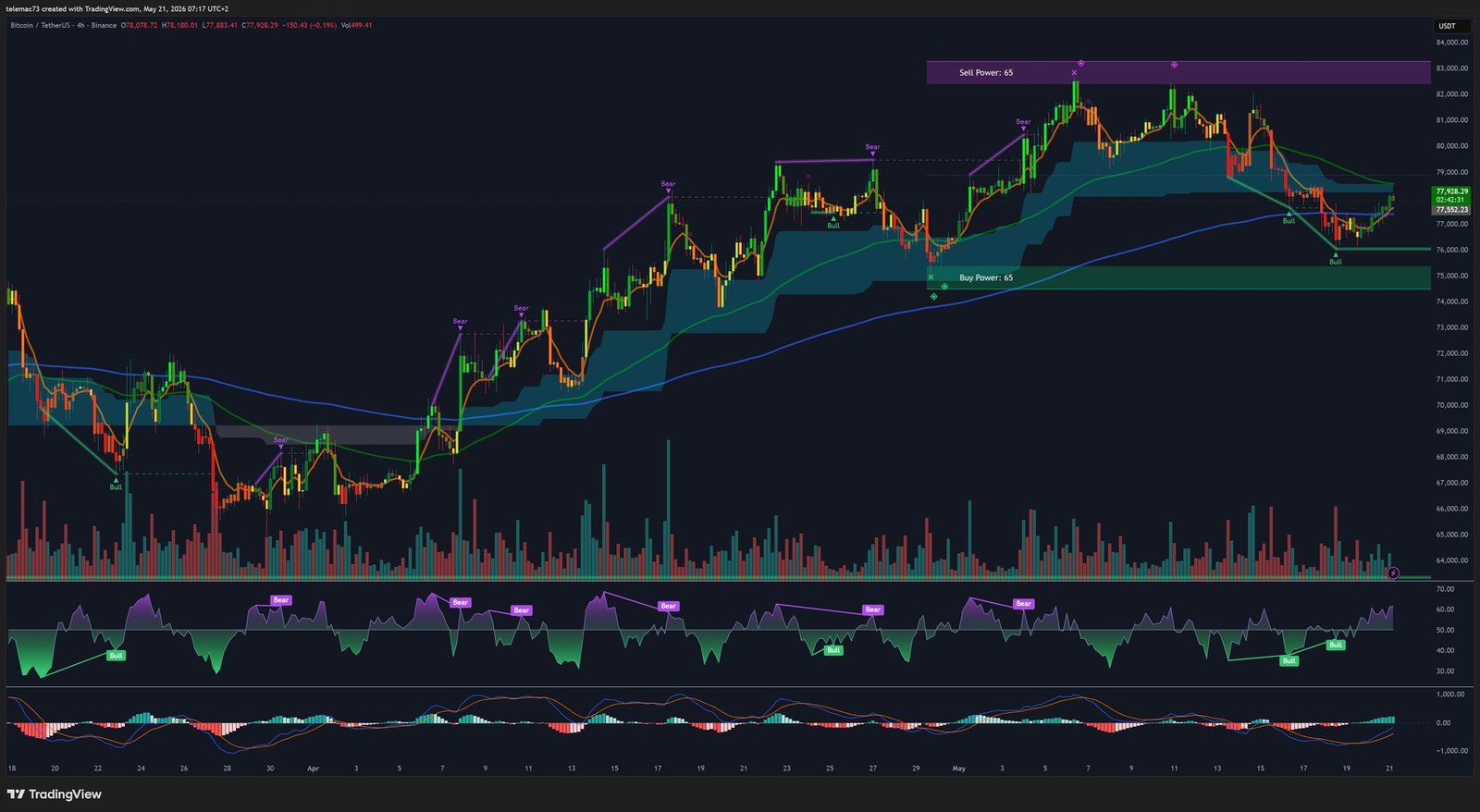This screenshot has height=812, width=1480.
Task: Click the X marker beside Buy Power: 65
Action: (x=931, y=277)
